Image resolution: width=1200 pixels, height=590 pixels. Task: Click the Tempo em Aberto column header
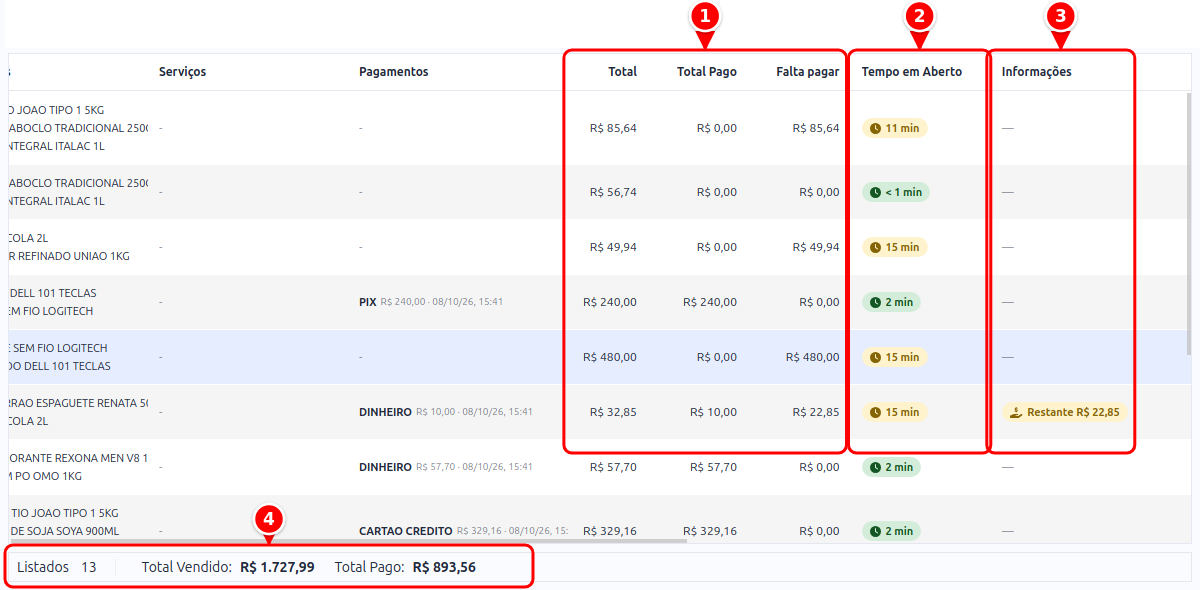912,72
